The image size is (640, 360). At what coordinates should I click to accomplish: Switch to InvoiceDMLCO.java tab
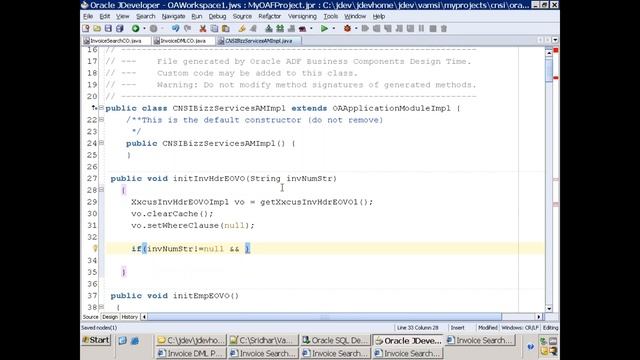(x=183, y=41)
